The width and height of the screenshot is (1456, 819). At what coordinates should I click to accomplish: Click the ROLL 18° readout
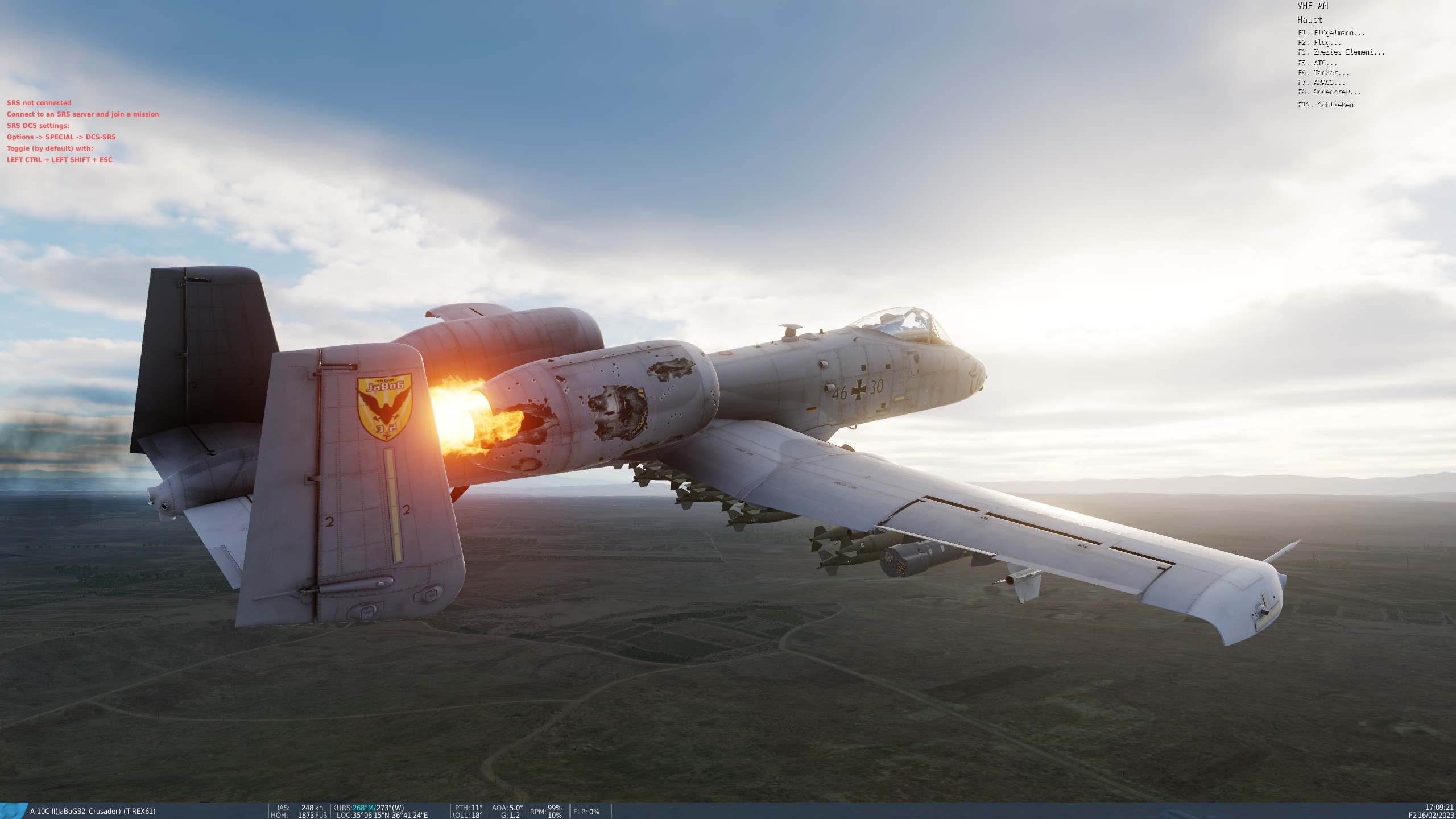[468, 815]
